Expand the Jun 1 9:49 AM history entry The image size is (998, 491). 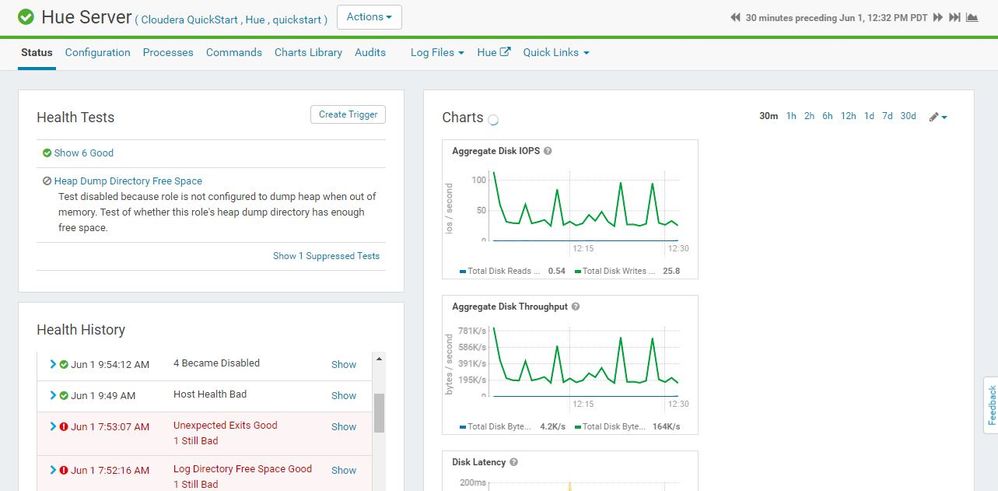click(53, 395)
